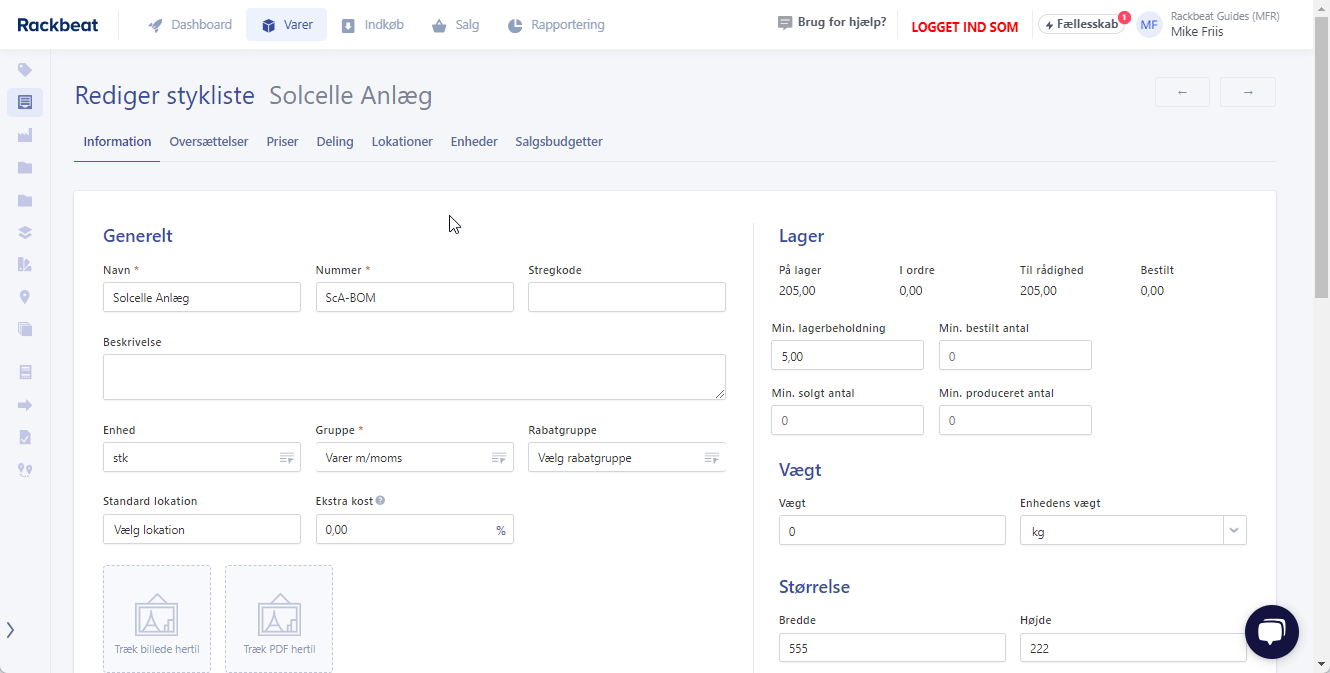Click the Min. bestilt antal field
Screen dimensions: 1330x673
click(x=1015, y=355)
